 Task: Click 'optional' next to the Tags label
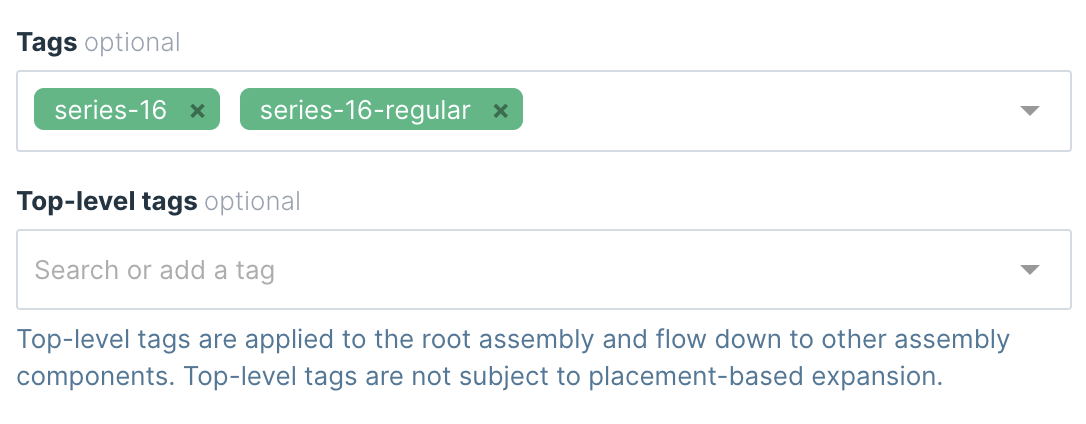pyautogui.click(x=132, y=42)
